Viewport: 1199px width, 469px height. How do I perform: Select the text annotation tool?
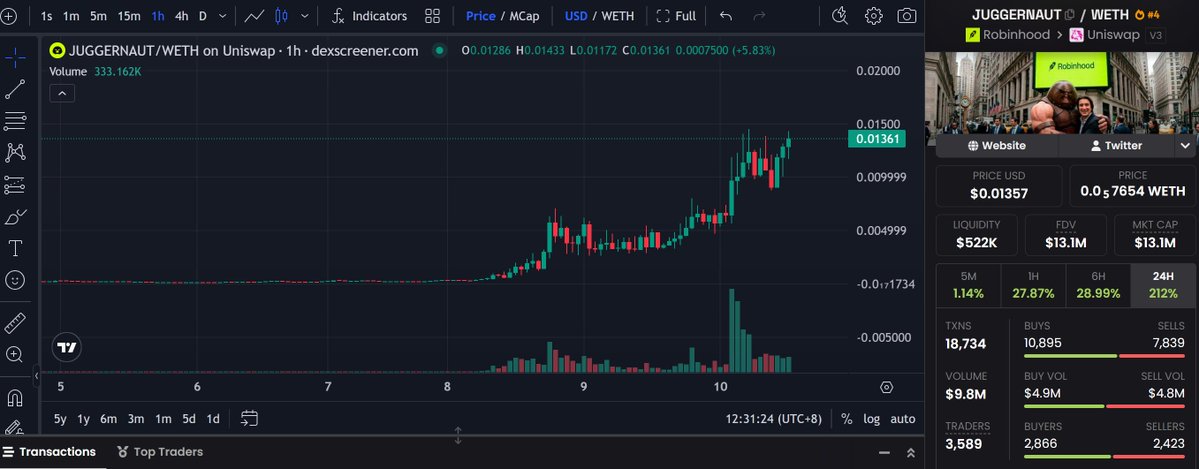[x=15, y=248]
